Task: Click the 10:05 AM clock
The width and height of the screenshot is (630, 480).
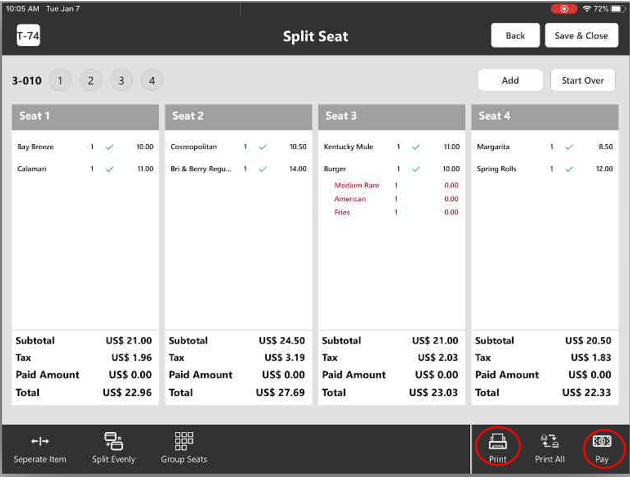Action: 22,9
